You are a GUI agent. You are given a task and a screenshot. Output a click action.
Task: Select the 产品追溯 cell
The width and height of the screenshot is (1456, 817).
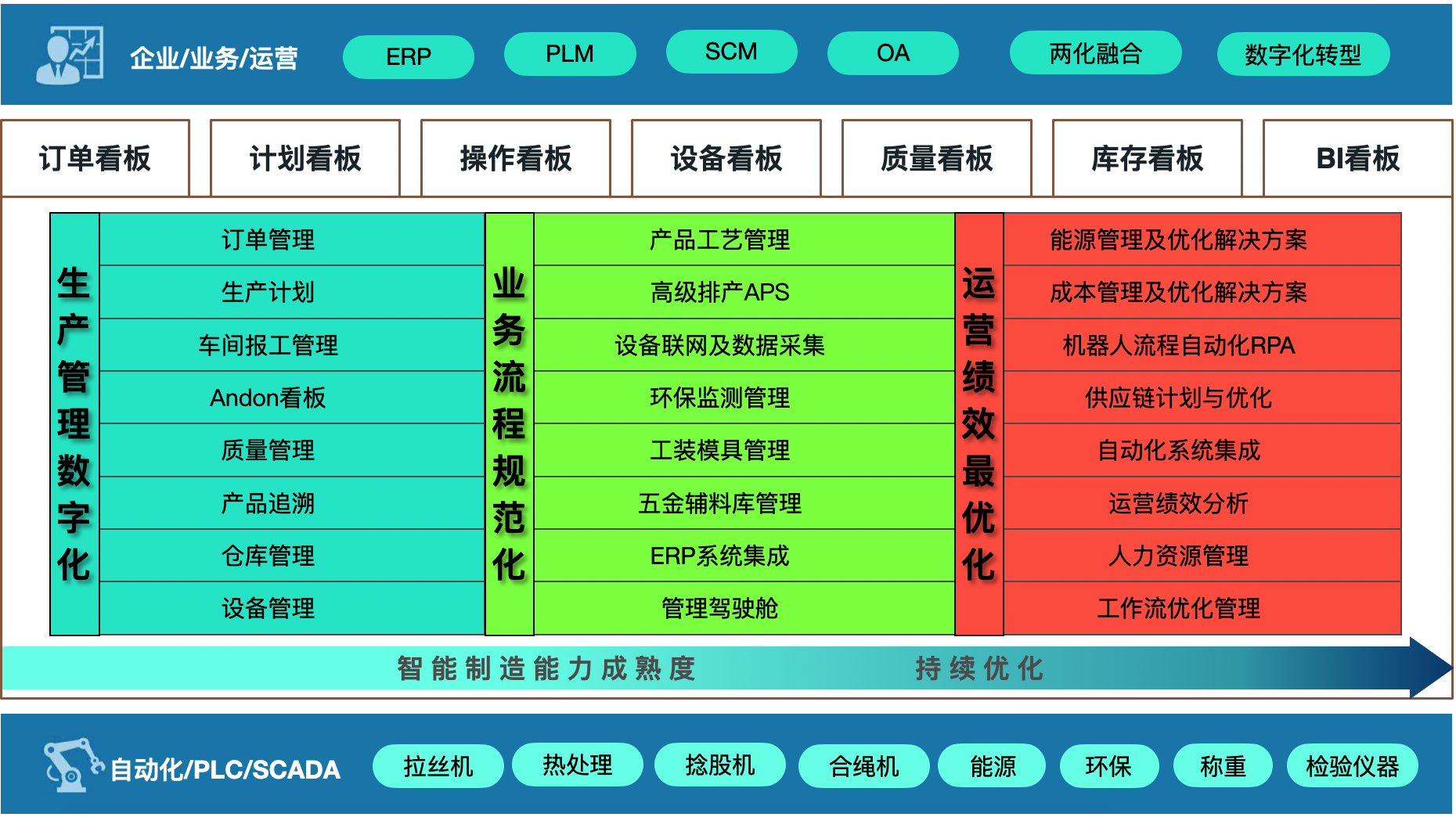(x=292, y=503)
